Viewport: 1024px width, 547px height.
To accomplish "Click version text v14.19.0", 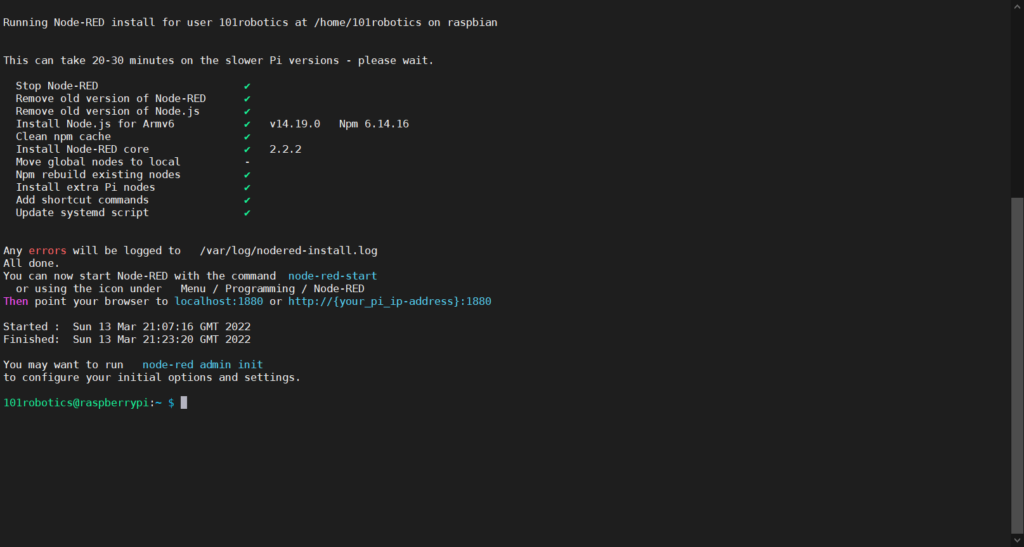I will pyautogui.click(x=295, y=124).
